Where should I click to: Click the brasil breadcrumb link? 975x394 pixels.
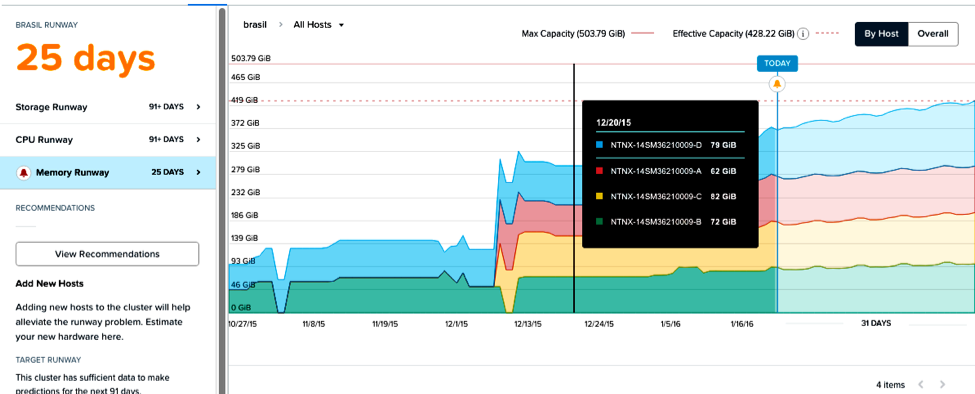255,25
